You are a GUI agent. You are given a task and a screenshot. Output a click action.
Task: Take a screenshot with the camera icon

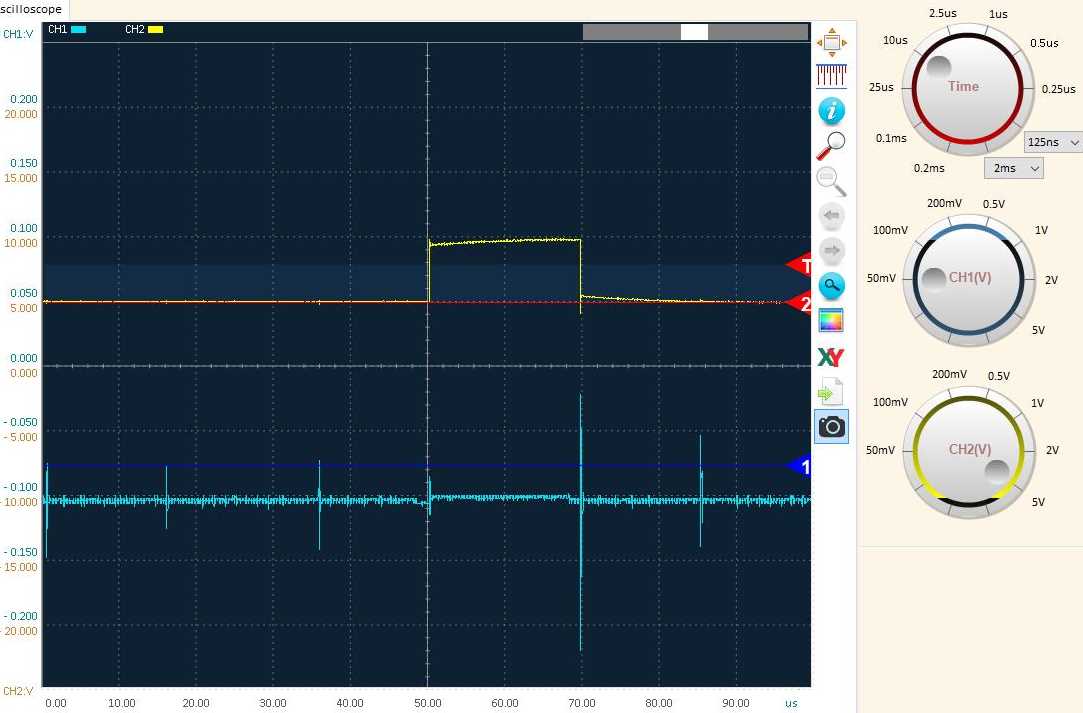832,427
